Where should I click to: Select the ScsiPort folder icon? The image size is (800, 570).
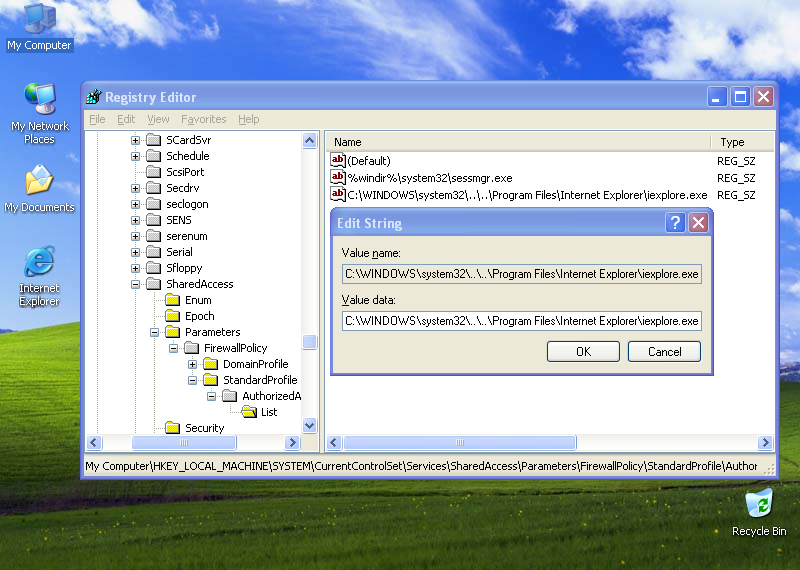[x=154, y=172]
